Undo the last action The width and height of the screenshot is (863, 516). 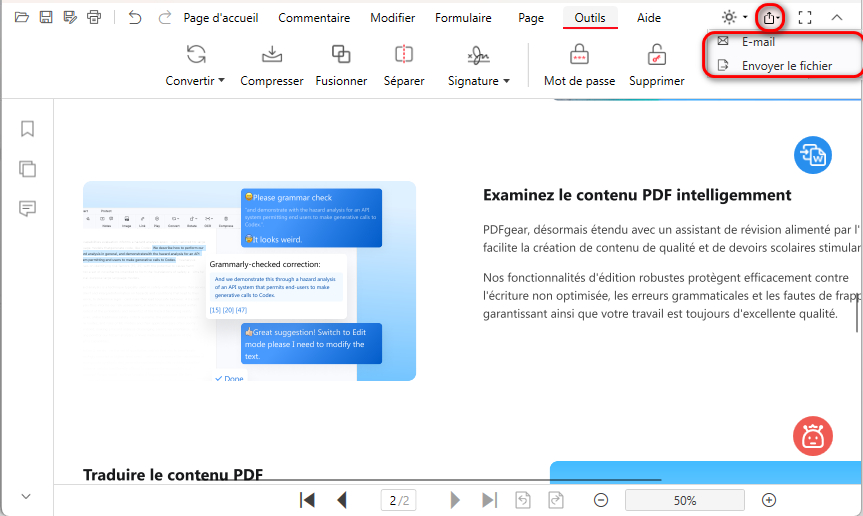tap(134, 18)
